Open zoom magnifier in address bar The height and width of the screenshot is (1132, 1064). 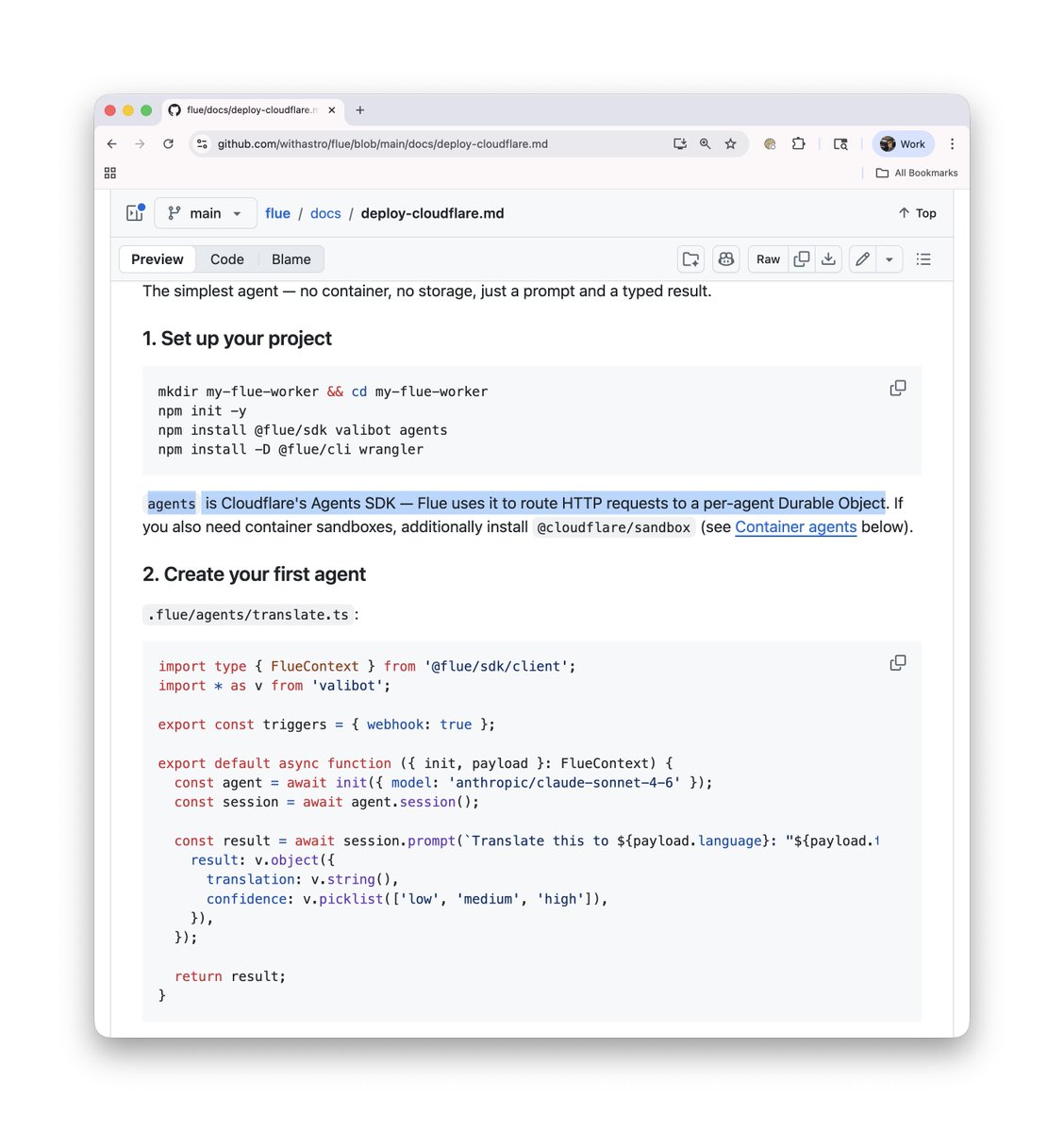705,144
